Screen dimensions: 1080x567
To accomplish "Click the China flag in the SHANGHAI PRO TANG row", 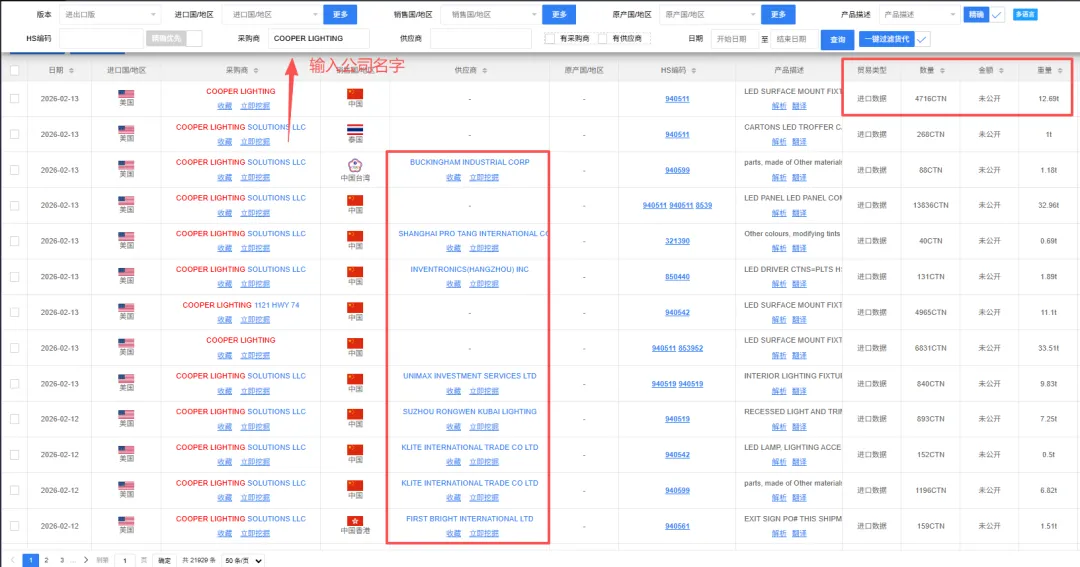I will click(x=355, y=236).
